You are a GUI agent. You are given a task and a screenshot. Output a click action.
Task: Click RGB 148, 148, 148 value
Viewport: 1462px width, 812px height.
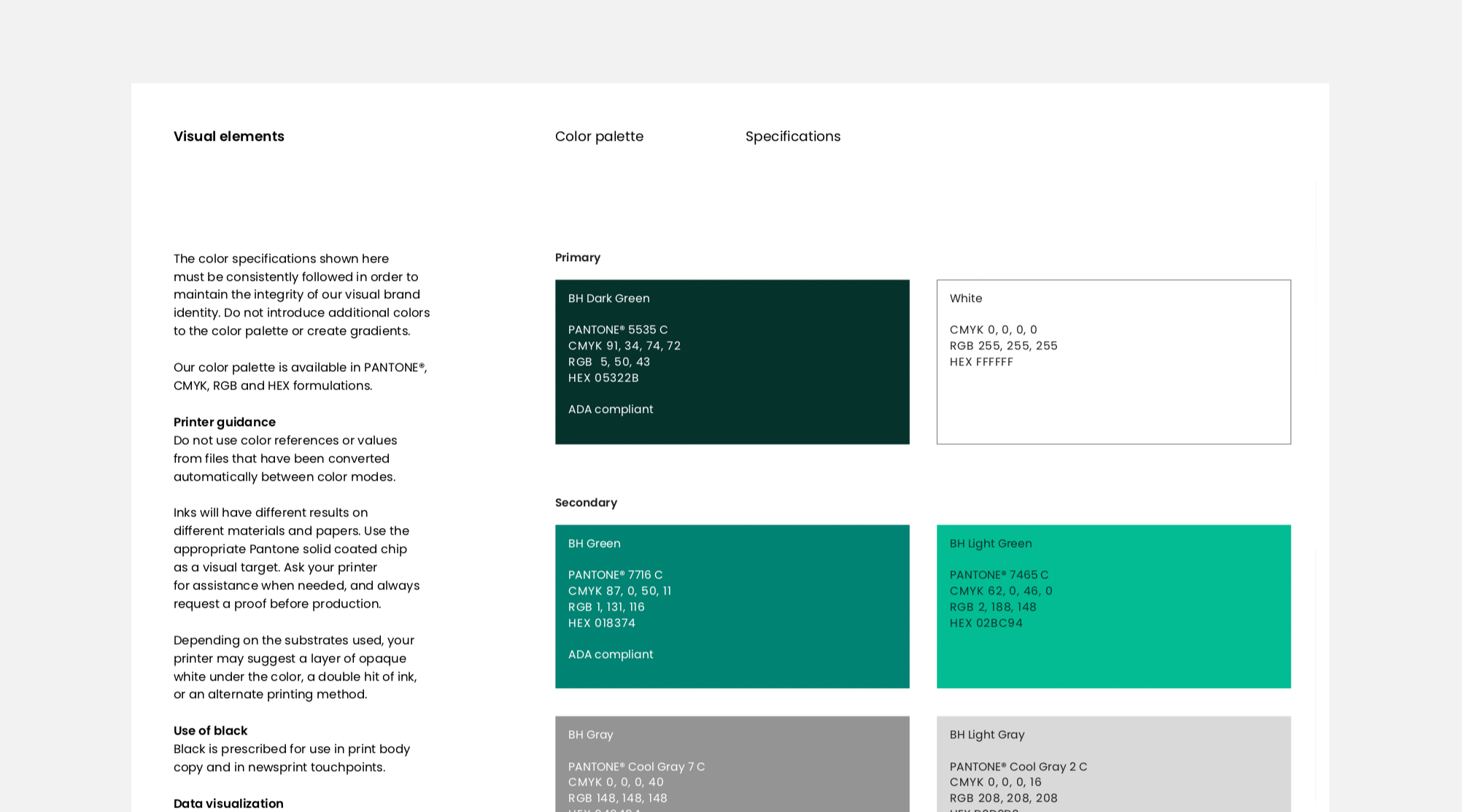[x=618, y=798]
